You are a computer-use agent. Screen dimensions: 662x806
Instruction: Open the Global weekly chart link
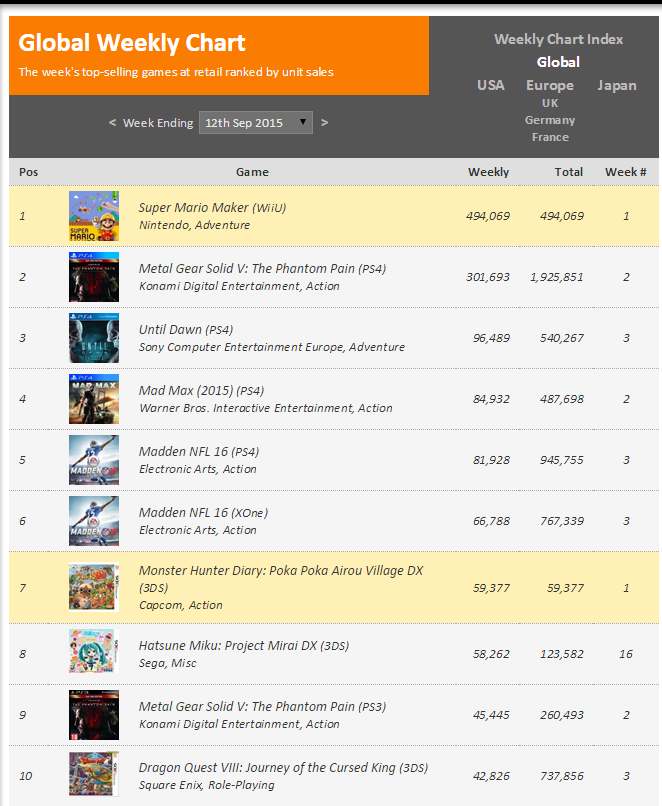(x=558, y=62)
